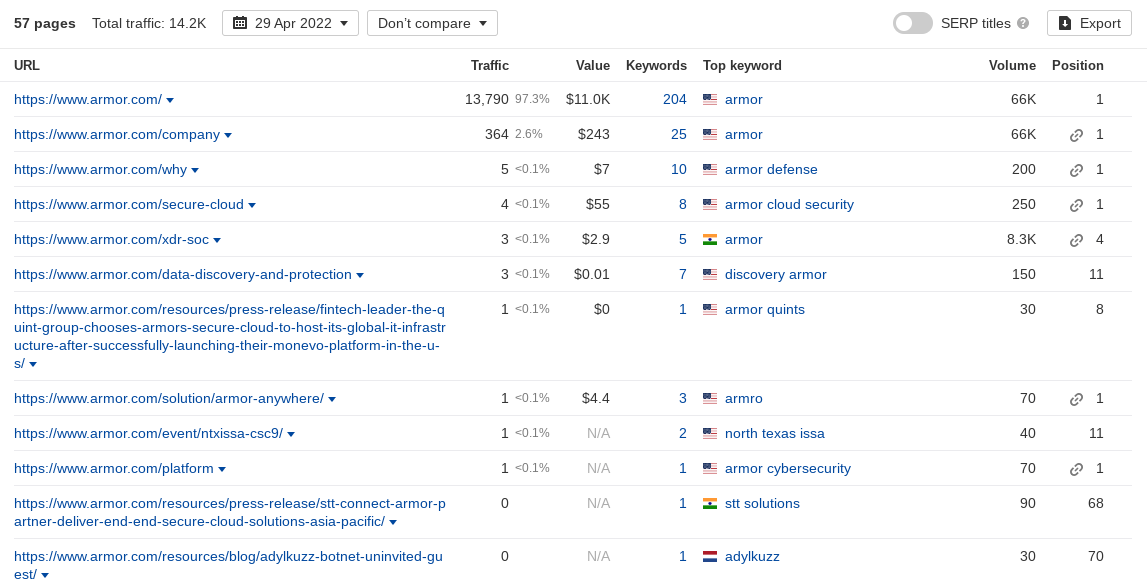This screenshot has width=1147, height=581.
Task: Expand arrow next to https://www.armor.com/ URL
Action: (170, 100)
